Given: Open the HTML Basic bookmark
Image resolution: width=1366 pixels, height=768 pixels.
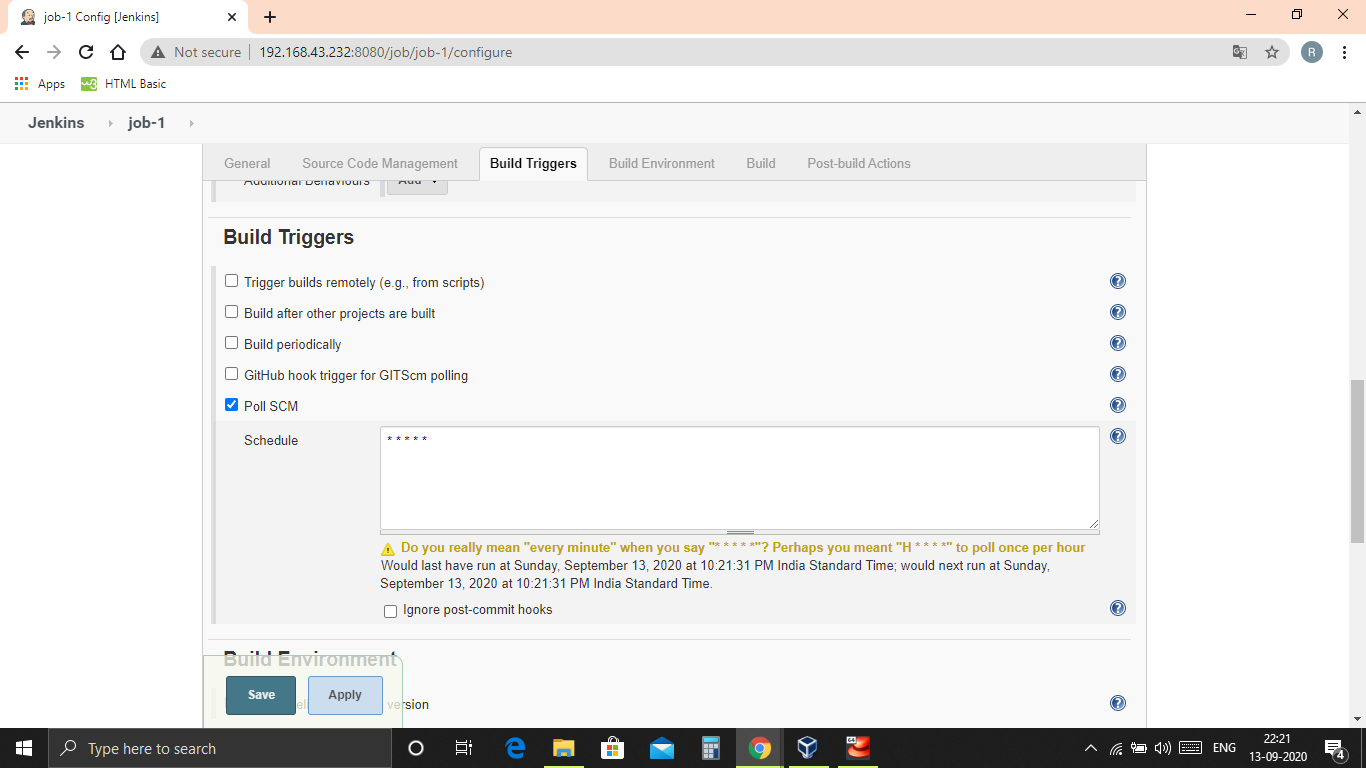Looking at the screenshot, I should point(124,84).
